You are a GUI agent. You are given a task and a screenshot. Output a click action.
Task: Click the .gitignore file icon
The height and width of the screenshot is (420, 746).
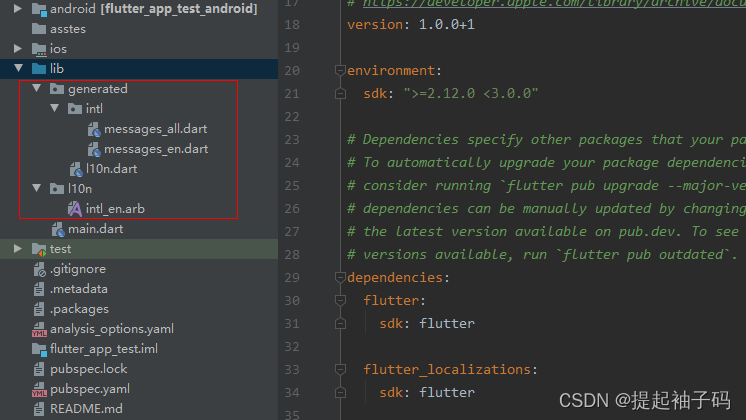coord(39,269)
